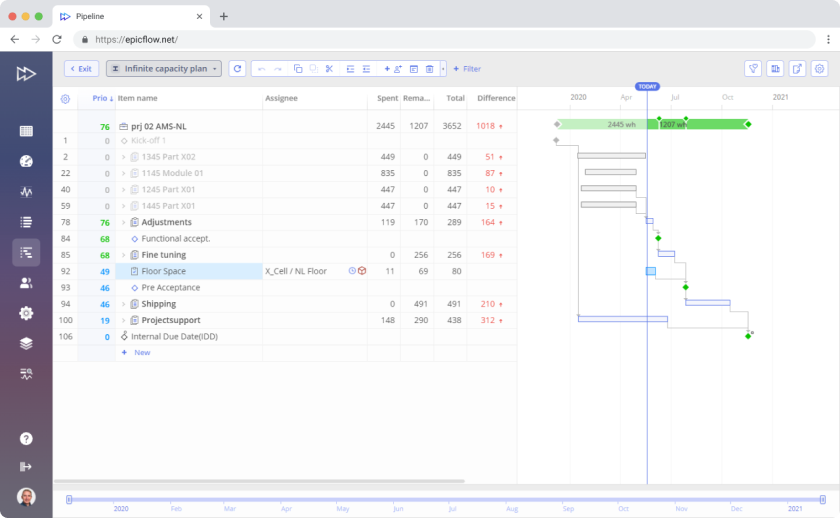This screenshot has height=518, width=840.
Task: Expand the 1345 Part X02 row
Action: point(123,157)
